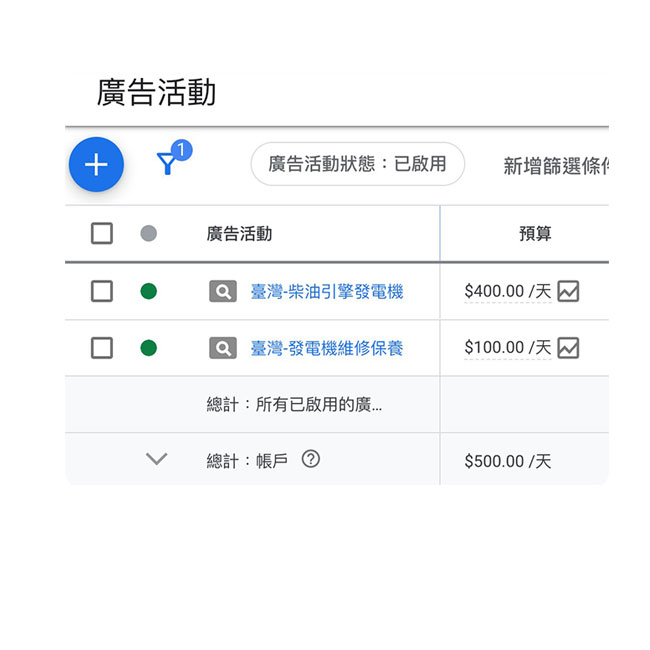650x650 pixels.
Task: Open green status dropdown for 臺灣-柴油引擎發電機
Action: pyautogui.click(x=149, y=292)
